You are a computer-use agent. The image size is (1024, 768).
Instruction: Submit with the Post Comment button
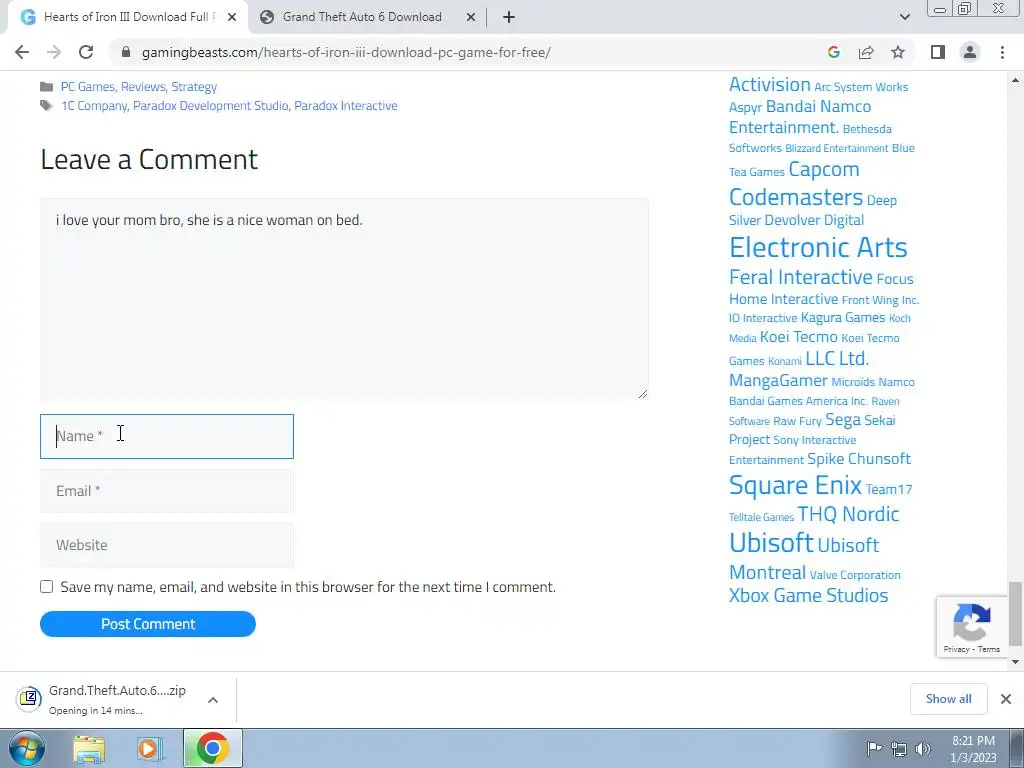coord(148,624)
